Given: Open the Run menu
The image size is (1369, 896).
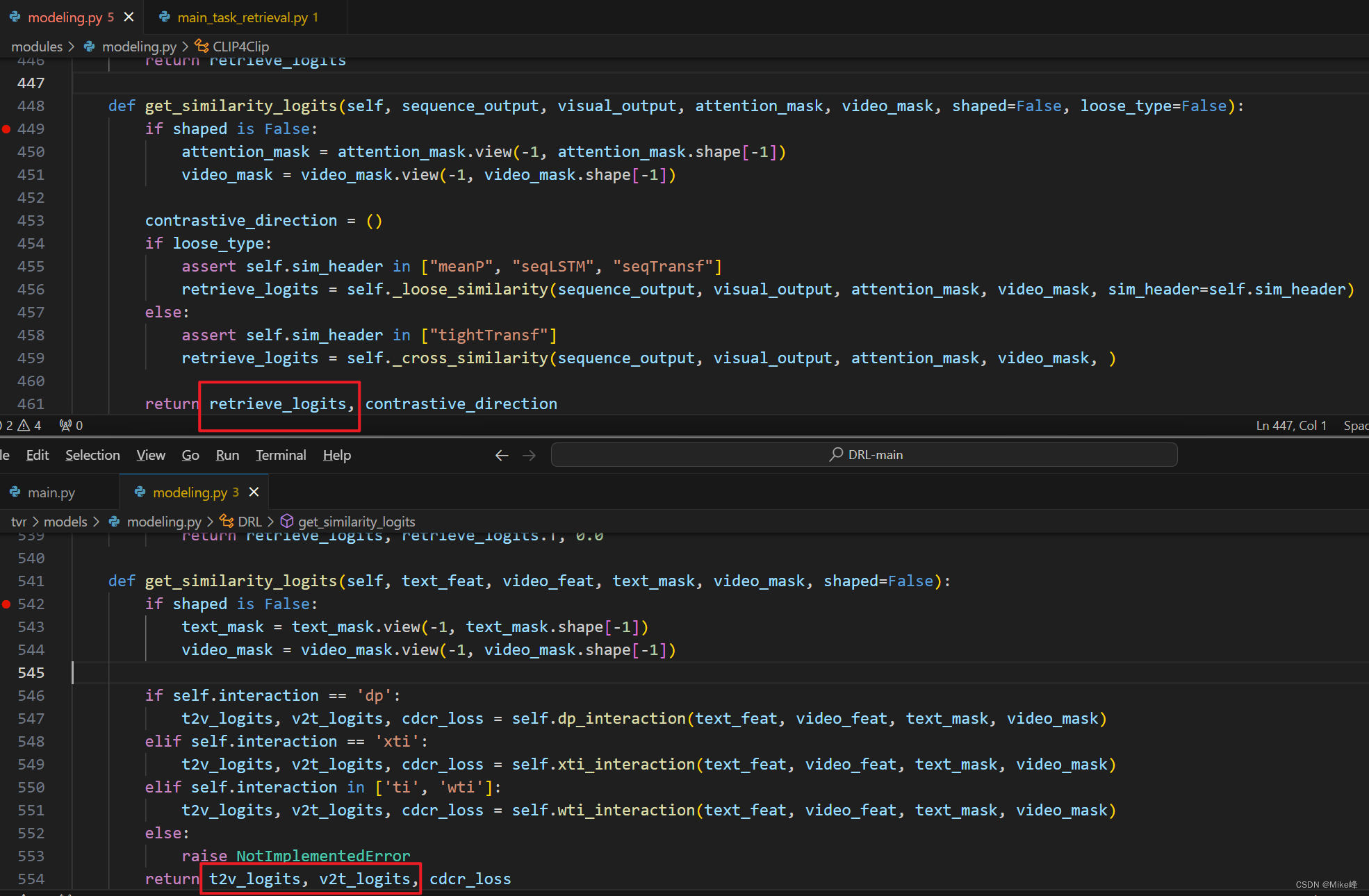Looking at the screenshot, I should pyautogui.click(x=227, y=455).
